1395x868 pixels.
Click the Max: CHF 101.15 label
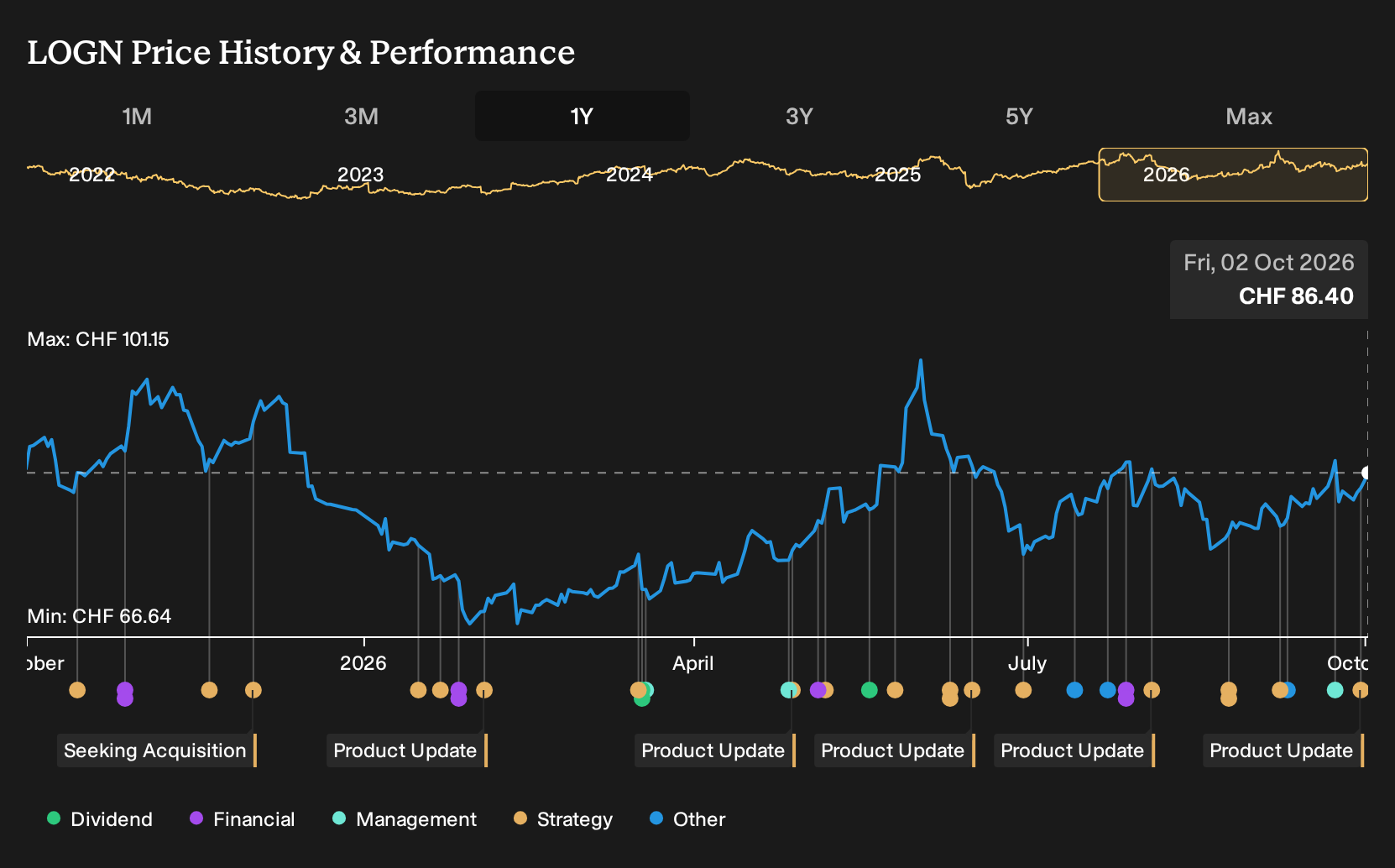(98, 339)
